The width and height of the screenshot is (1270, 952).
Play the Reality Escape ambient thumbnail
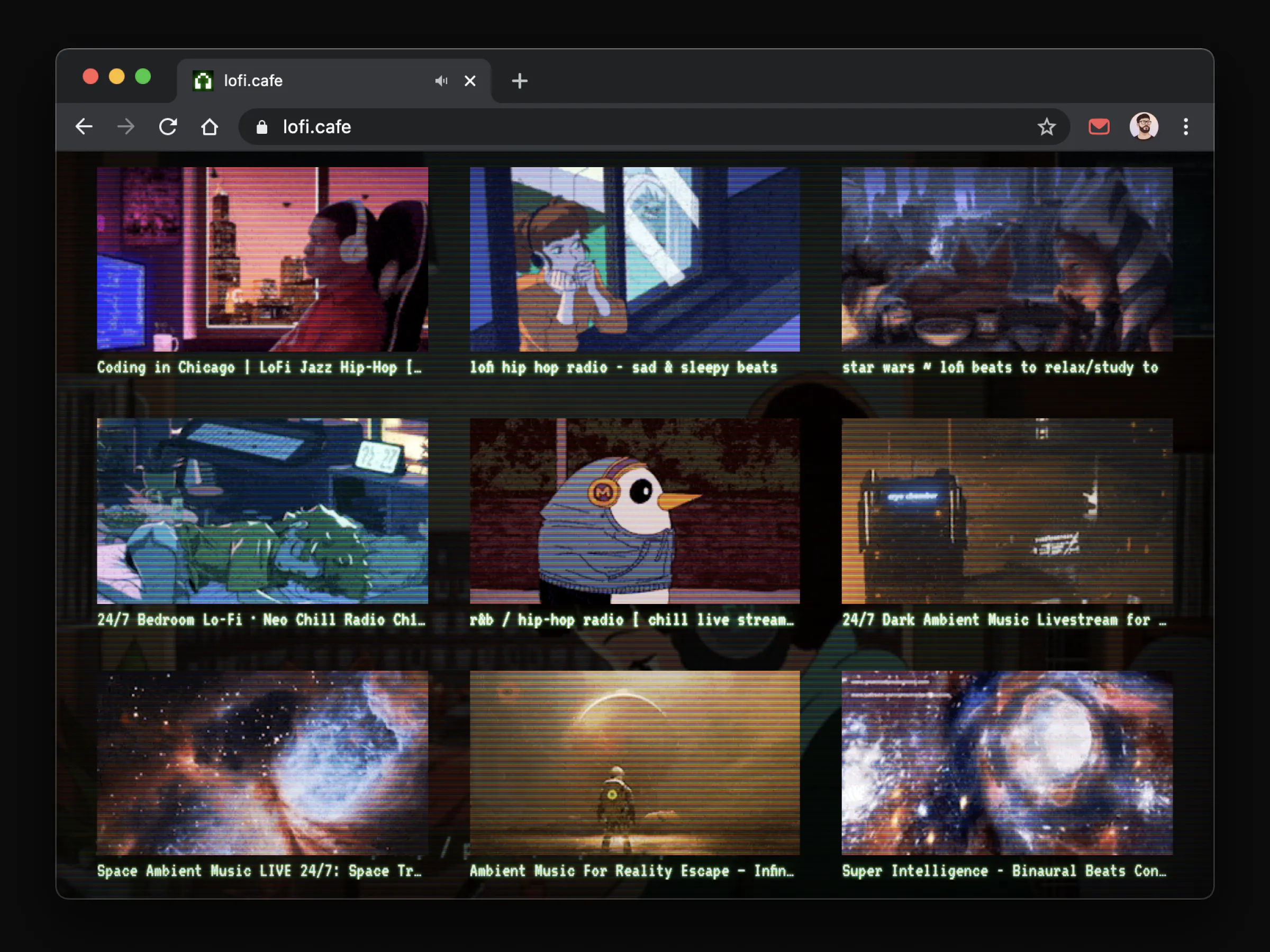634,763
